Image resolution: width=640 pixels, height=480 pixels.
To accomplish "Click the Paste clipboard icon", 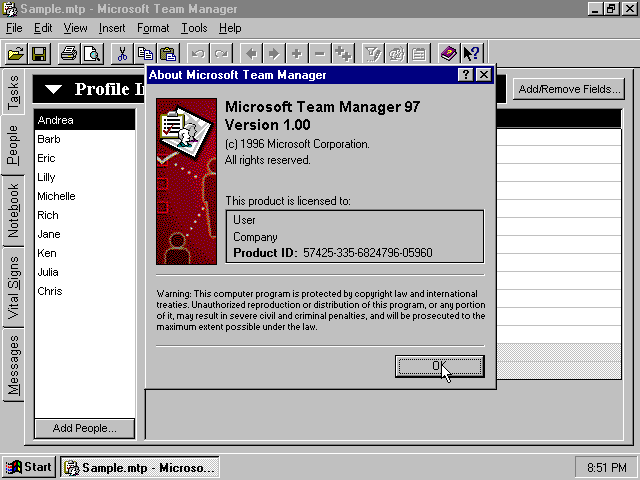I will [168, 53].
